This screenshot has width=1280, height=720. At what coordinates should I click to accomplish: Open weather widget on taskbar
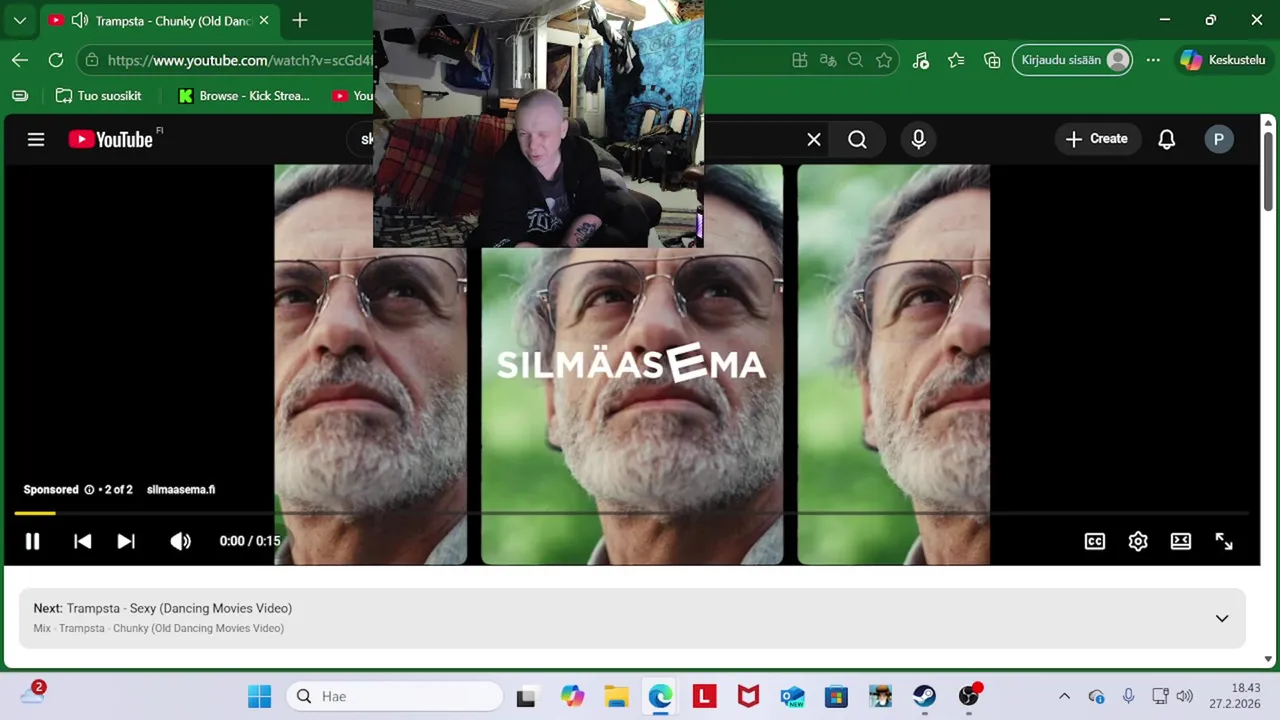(x=32, y=694)
